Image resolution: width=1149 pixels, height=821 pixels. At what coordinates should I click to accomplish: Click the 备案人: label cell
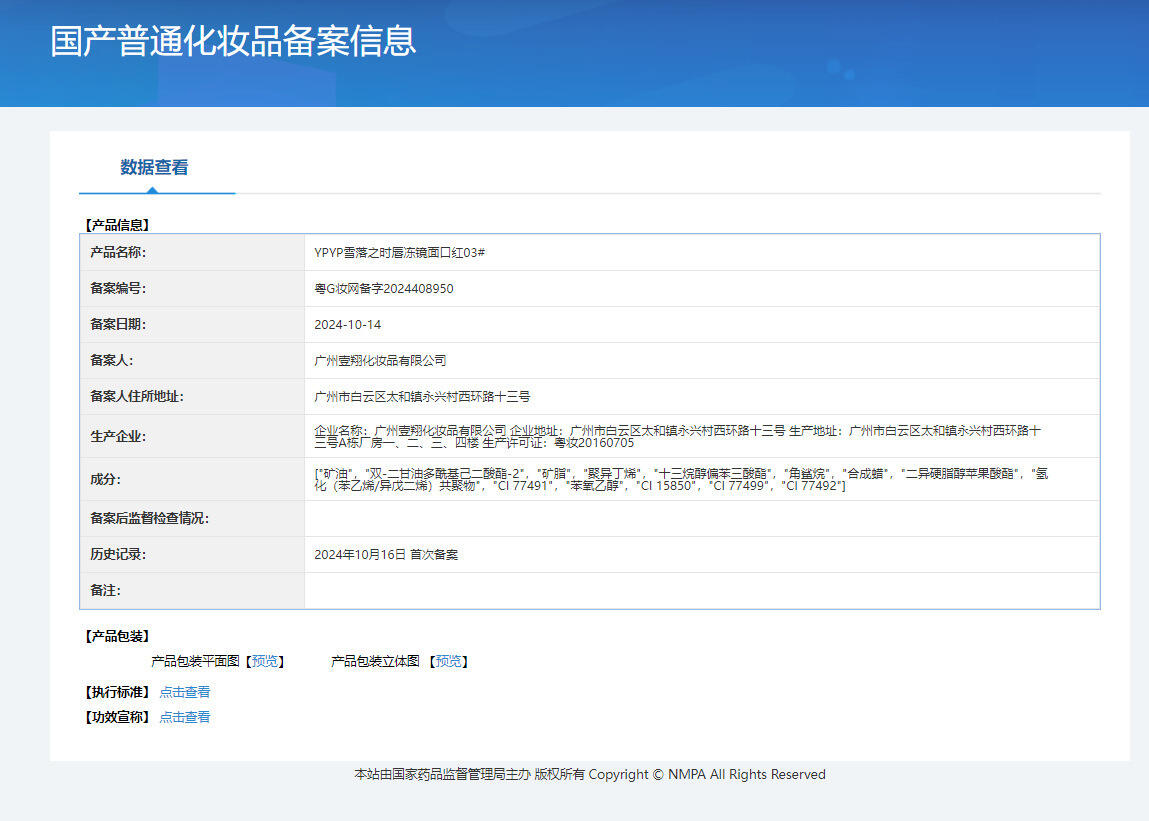[192, 360]
